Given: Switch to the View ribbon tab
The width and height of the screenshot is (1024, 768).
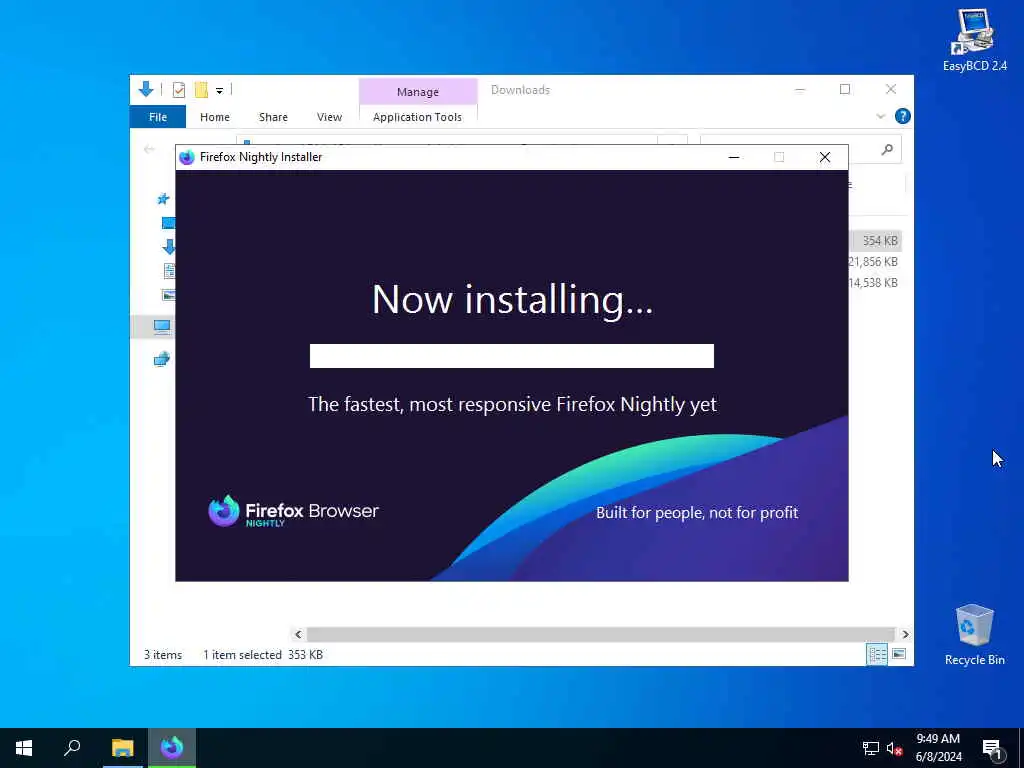Looking at the screenshot, I should coord(329,117).
